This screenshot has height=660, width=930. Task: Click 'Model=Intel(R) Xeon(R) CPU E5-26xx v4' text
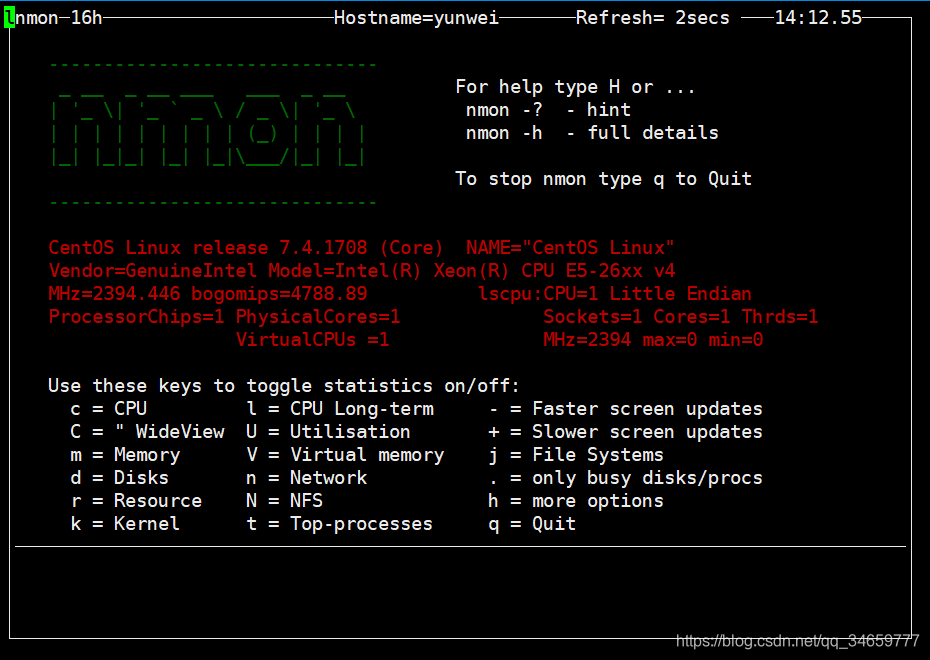point(472,271)
